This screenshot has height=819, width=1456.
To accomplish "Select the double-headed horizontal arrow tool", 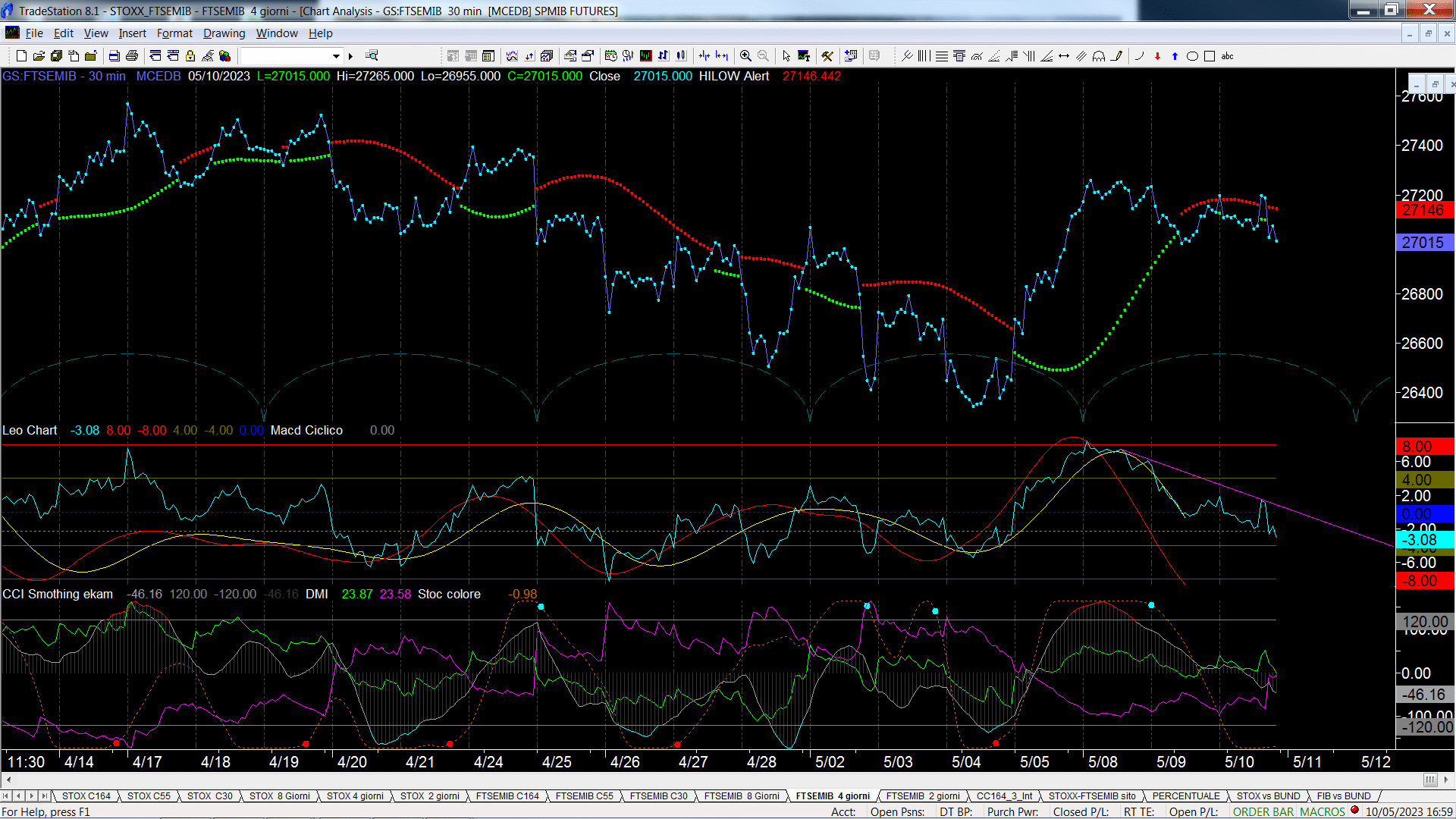I will point(1064,56).
